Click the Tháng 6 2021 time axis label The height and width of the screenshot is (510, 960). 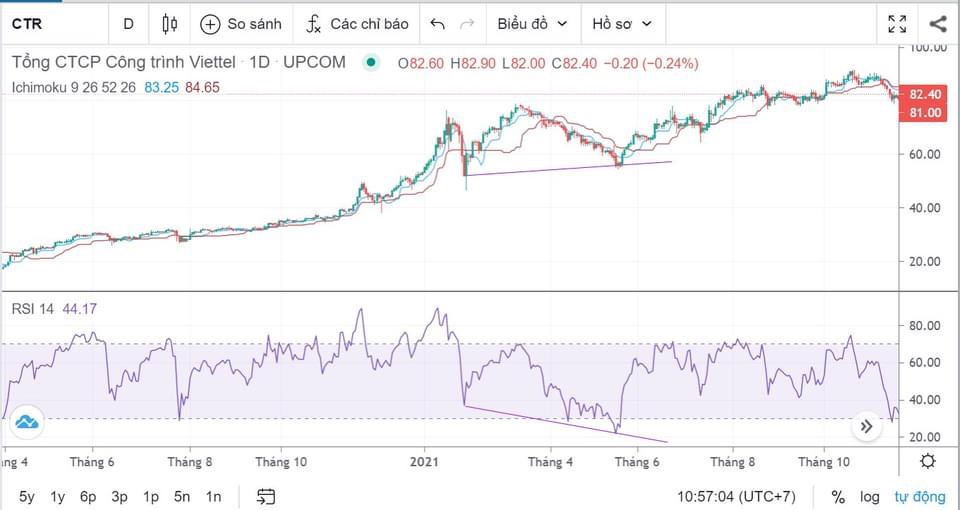coord(637,462)
